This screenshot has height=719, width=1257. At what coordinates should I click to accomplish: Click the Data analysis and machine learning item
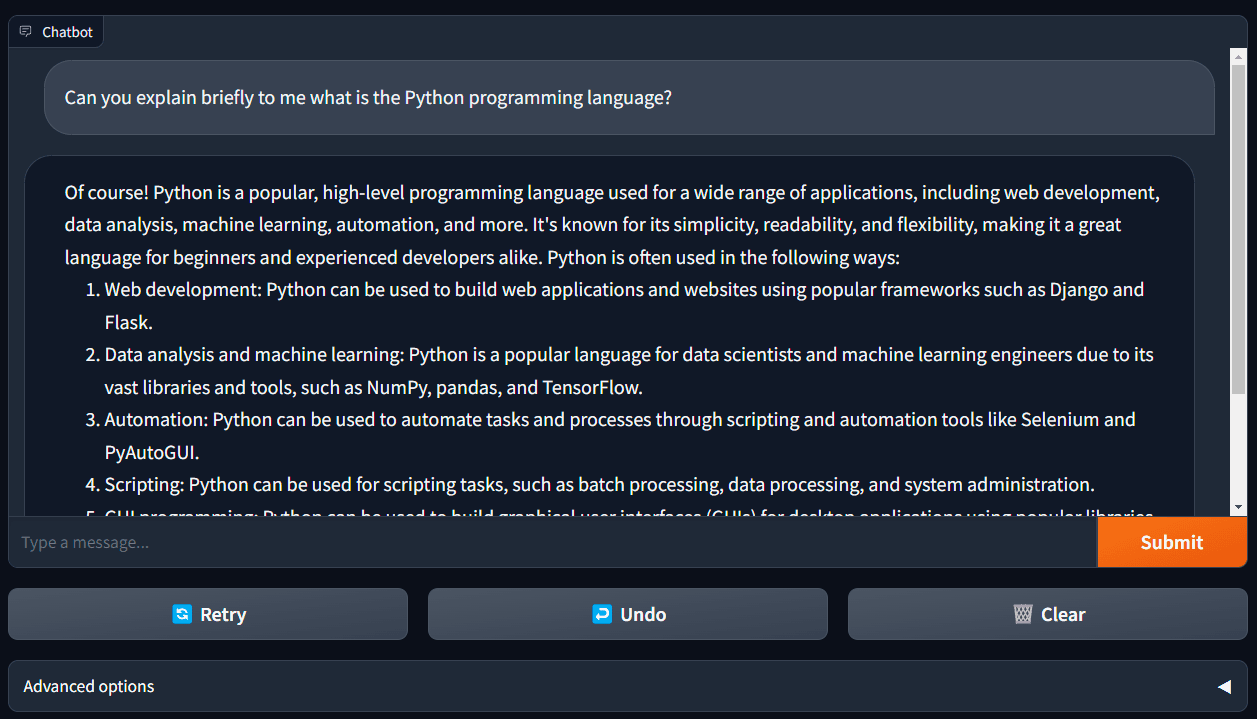[629, 371]
